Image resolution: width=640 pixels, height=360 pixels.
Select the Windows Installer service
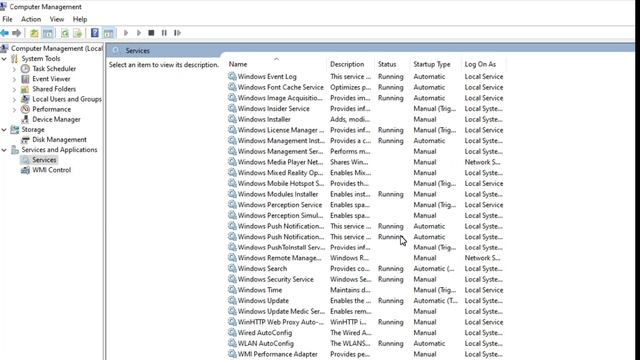264,119
